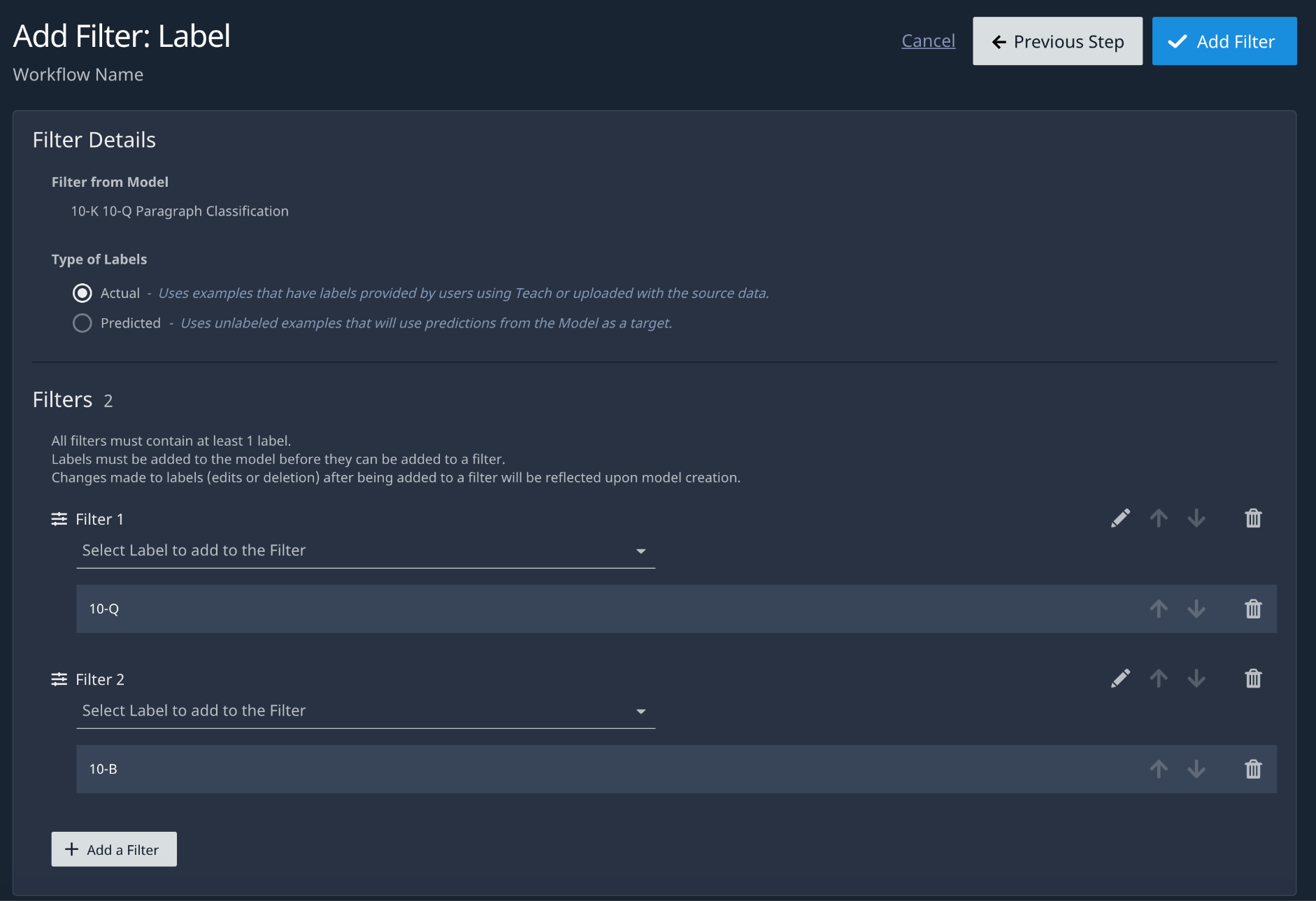The image size is (1316, 901).
Task: Cancel adding the label filter
Action: pos(928,41)
